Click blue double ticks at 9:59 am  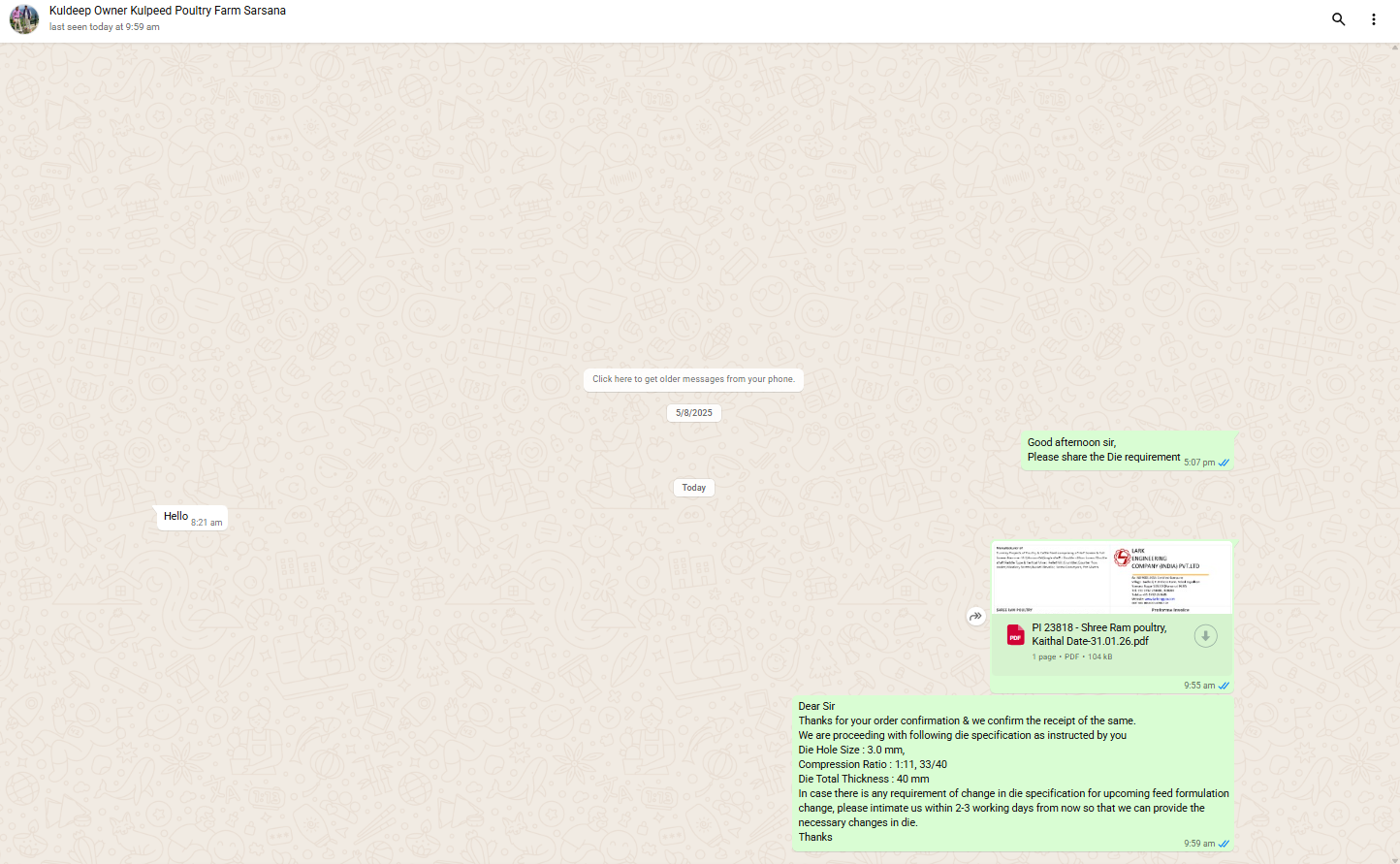pyautogui.click(x=1224, y=844)
